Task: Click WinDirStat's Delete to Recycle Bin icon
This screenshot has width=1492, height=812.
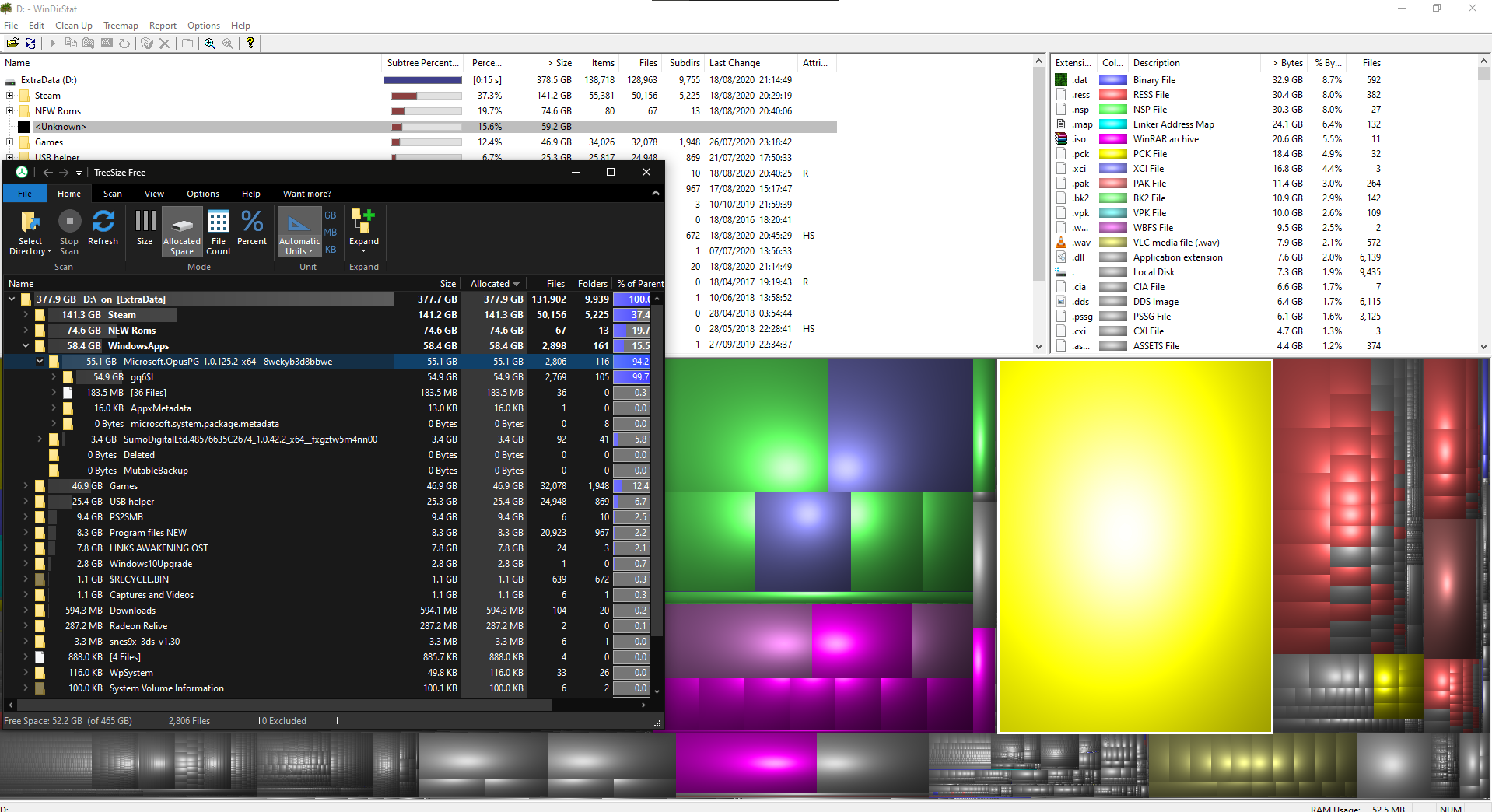Action: tap(147, 44)
